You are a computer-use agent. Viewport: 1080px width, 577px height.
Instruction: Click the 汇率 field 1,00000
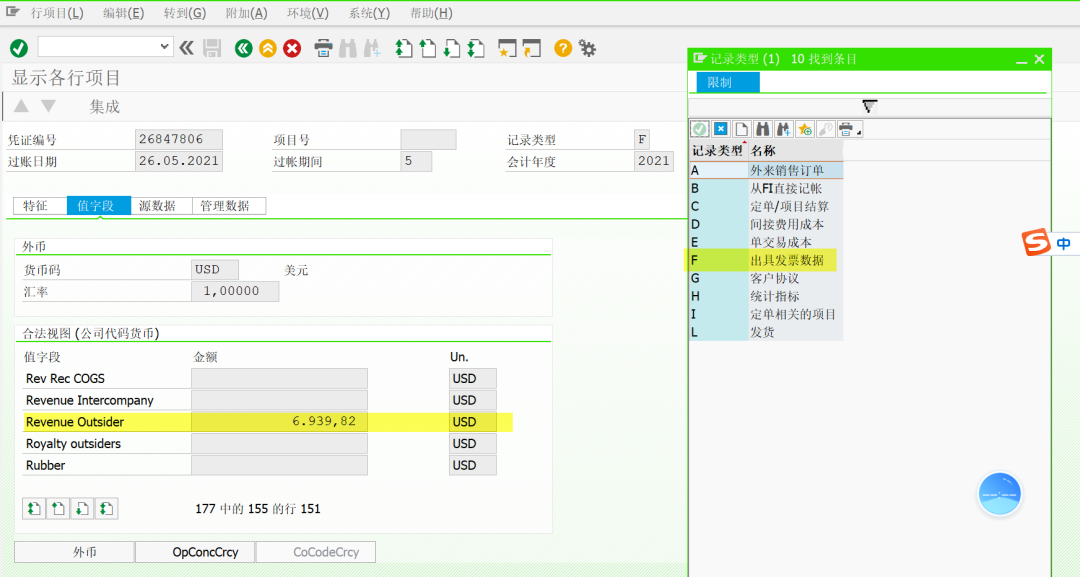(235, 291)
